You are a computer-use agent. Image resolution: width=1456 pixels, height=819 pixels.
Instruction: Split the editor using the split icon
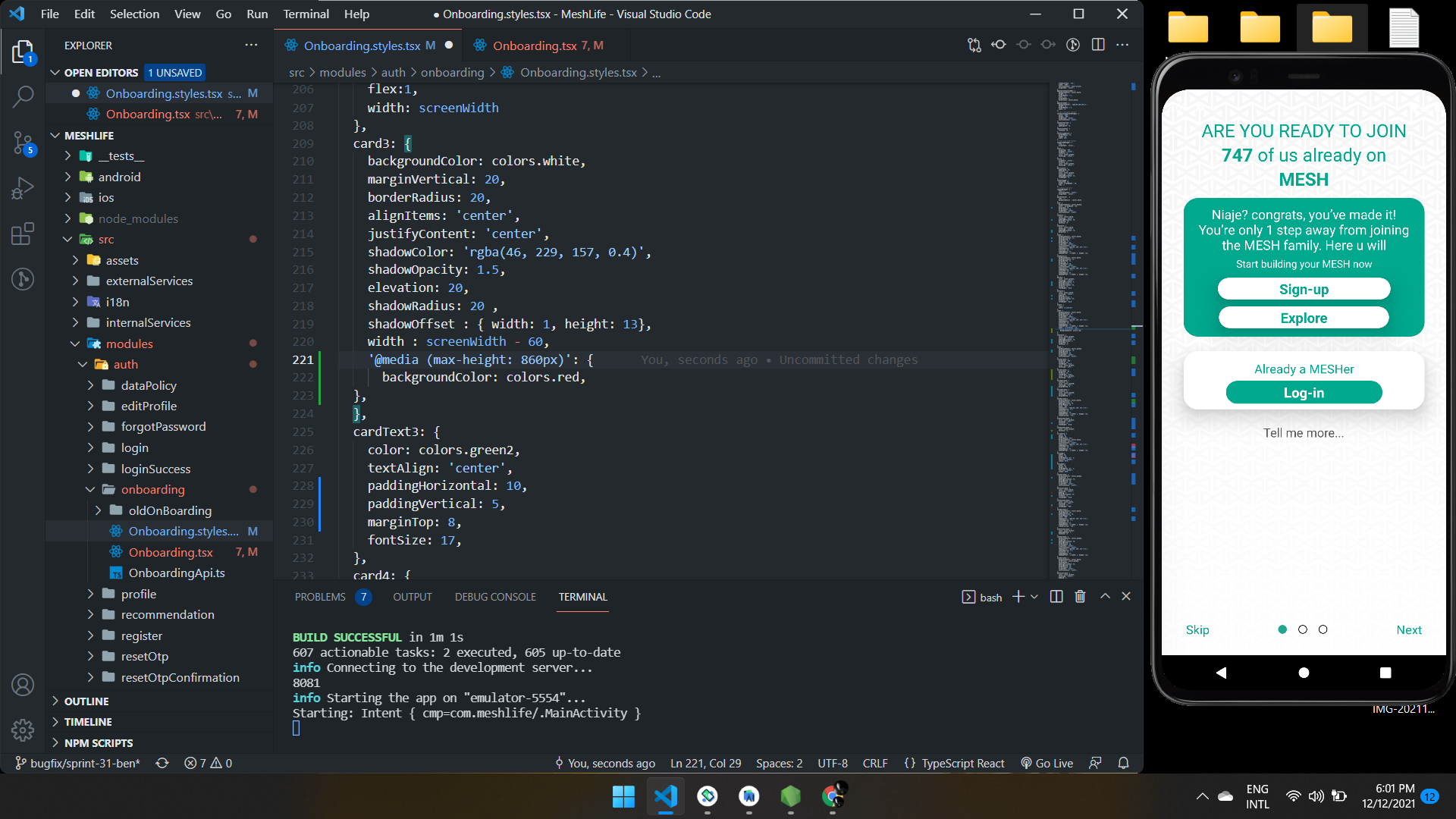[x=1098, y=45]
